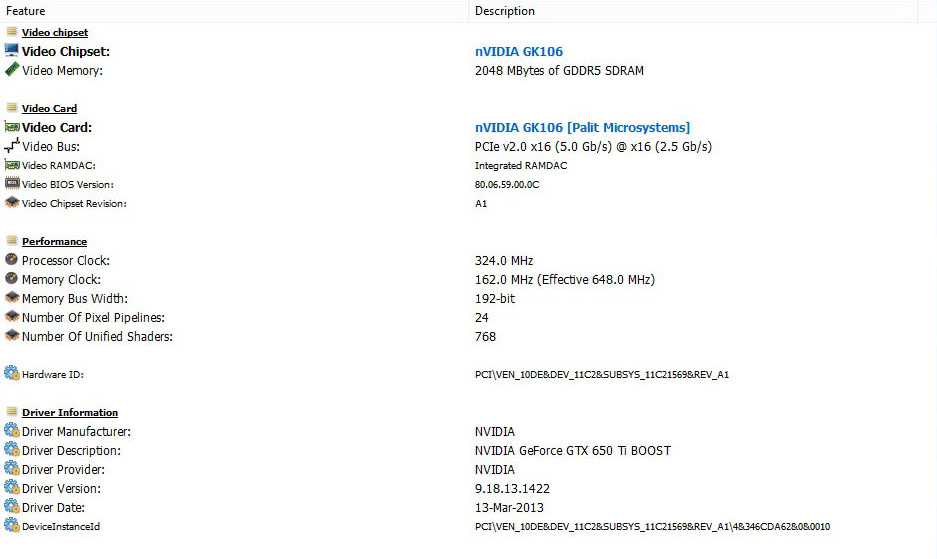Select the Driver Version row label
The image size is (937, 559).
62,489
